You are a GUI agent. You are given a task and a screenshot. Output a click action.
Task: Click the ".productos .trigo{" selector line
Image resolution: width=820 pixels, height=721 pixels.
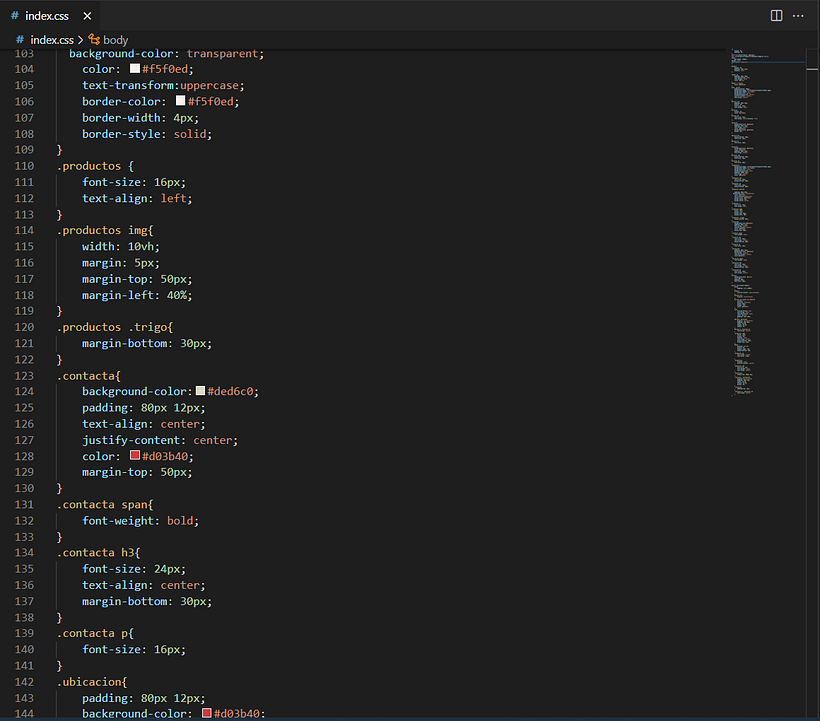point(115,327)
